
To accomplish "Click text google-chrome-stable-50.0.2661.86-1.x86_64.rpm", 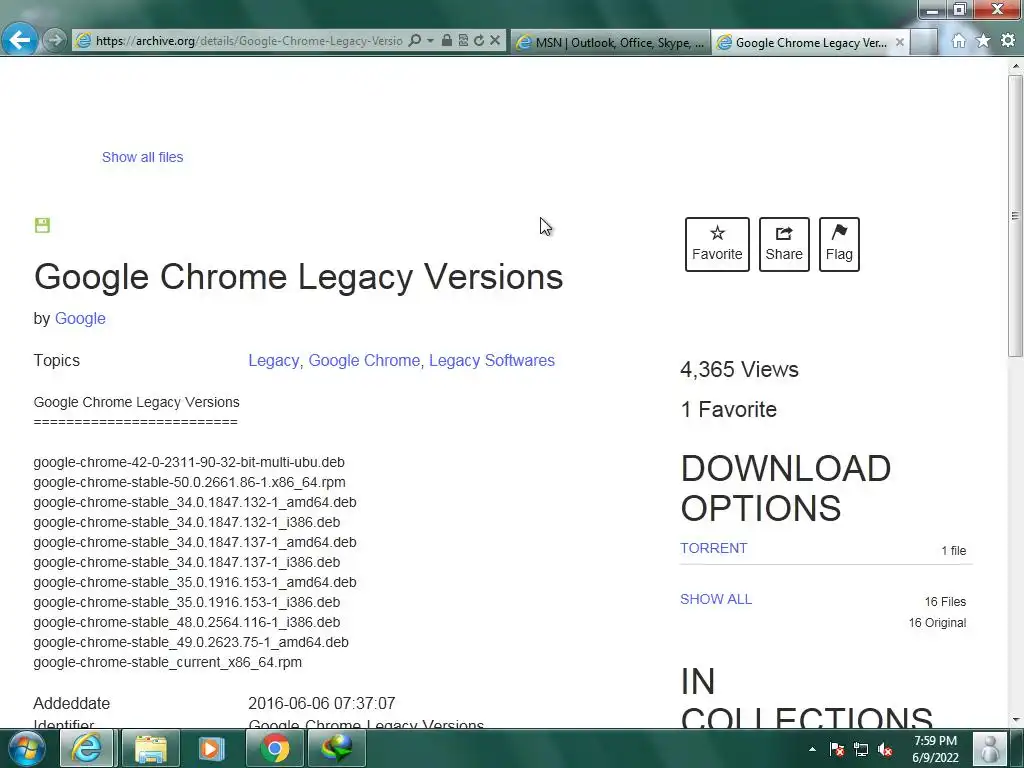I will coord(189,483).
